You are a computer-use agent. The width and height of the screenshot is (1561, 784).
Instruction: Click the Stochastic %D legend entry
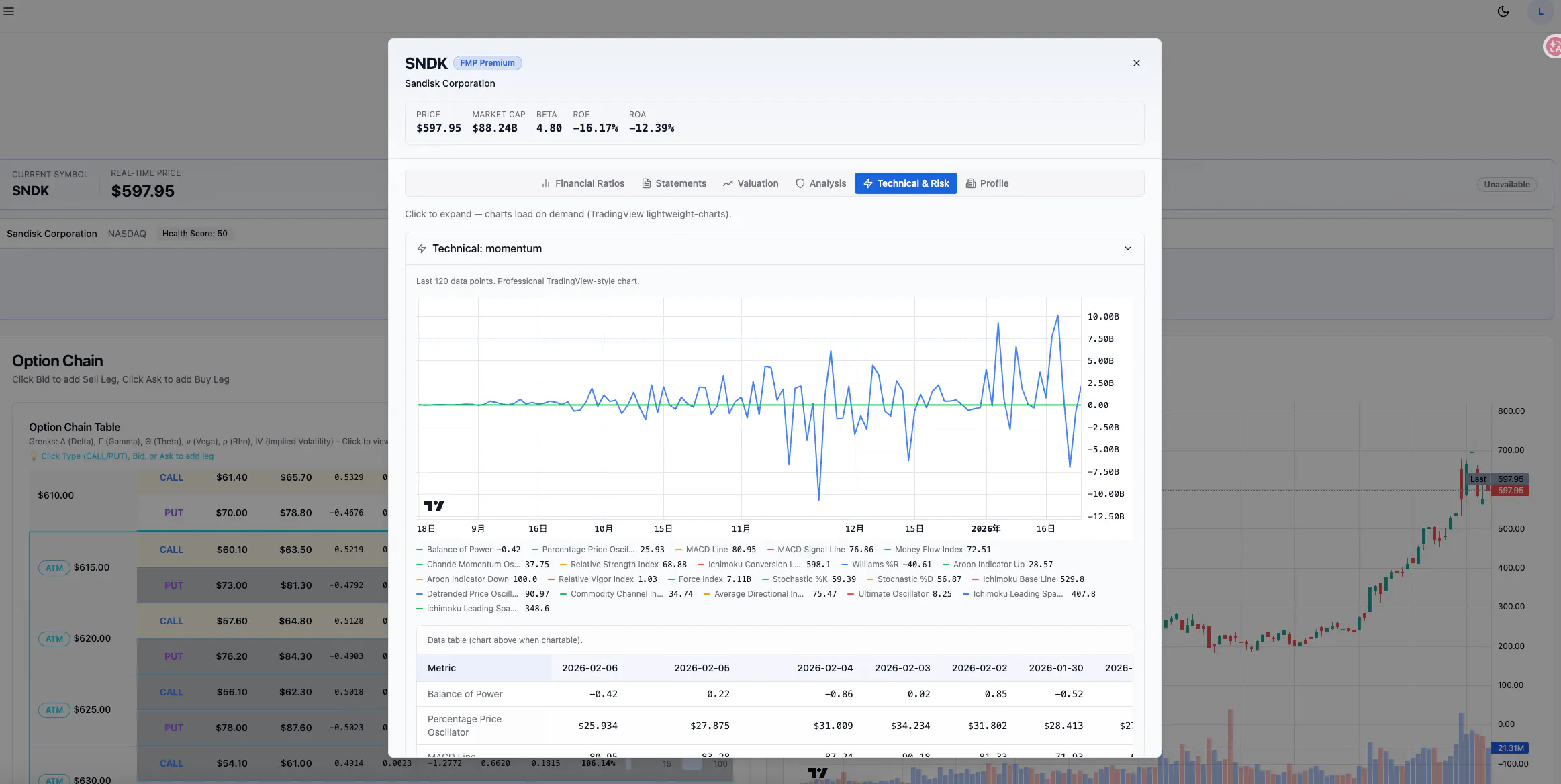click(x=914, y=579)
